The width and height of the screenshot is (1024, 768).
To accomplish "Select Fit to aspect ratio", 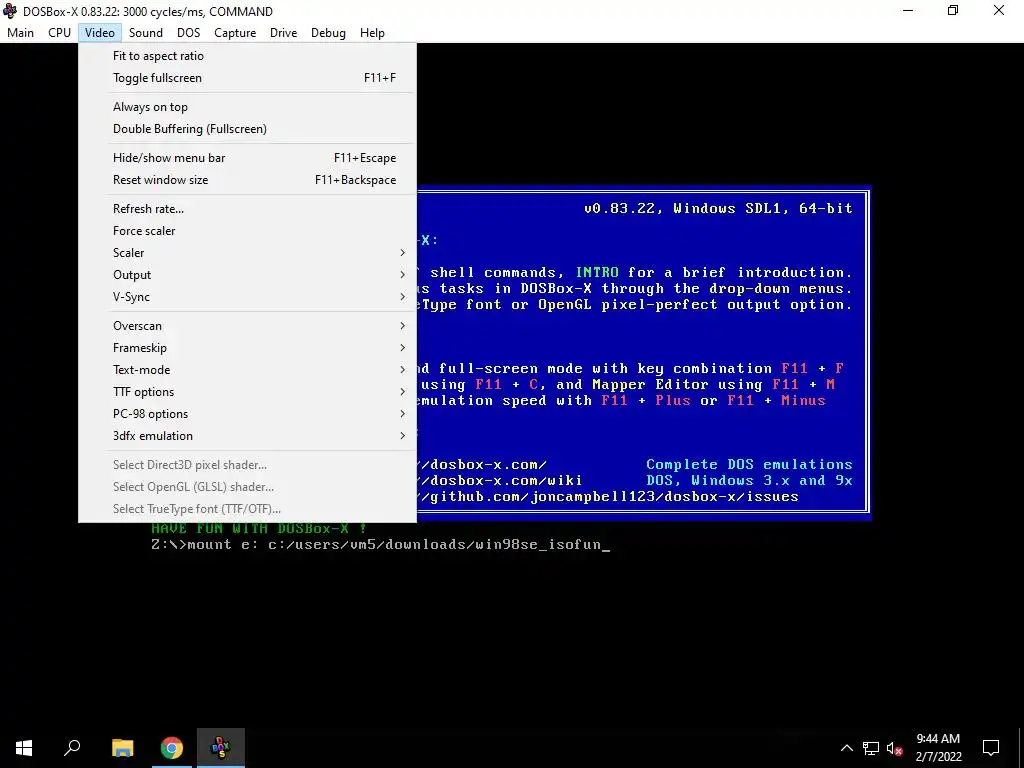I will coord(247,56).
